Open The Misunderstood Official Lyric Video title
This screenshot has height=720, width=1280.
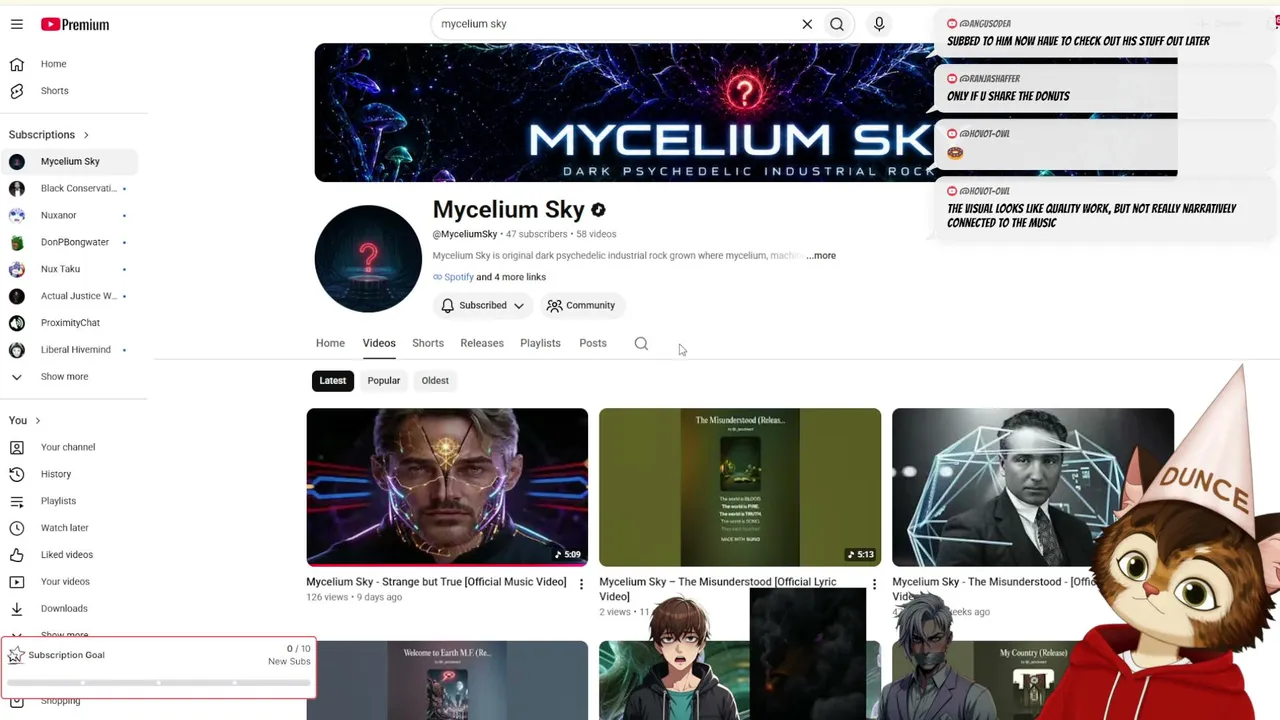pos(718,589)
